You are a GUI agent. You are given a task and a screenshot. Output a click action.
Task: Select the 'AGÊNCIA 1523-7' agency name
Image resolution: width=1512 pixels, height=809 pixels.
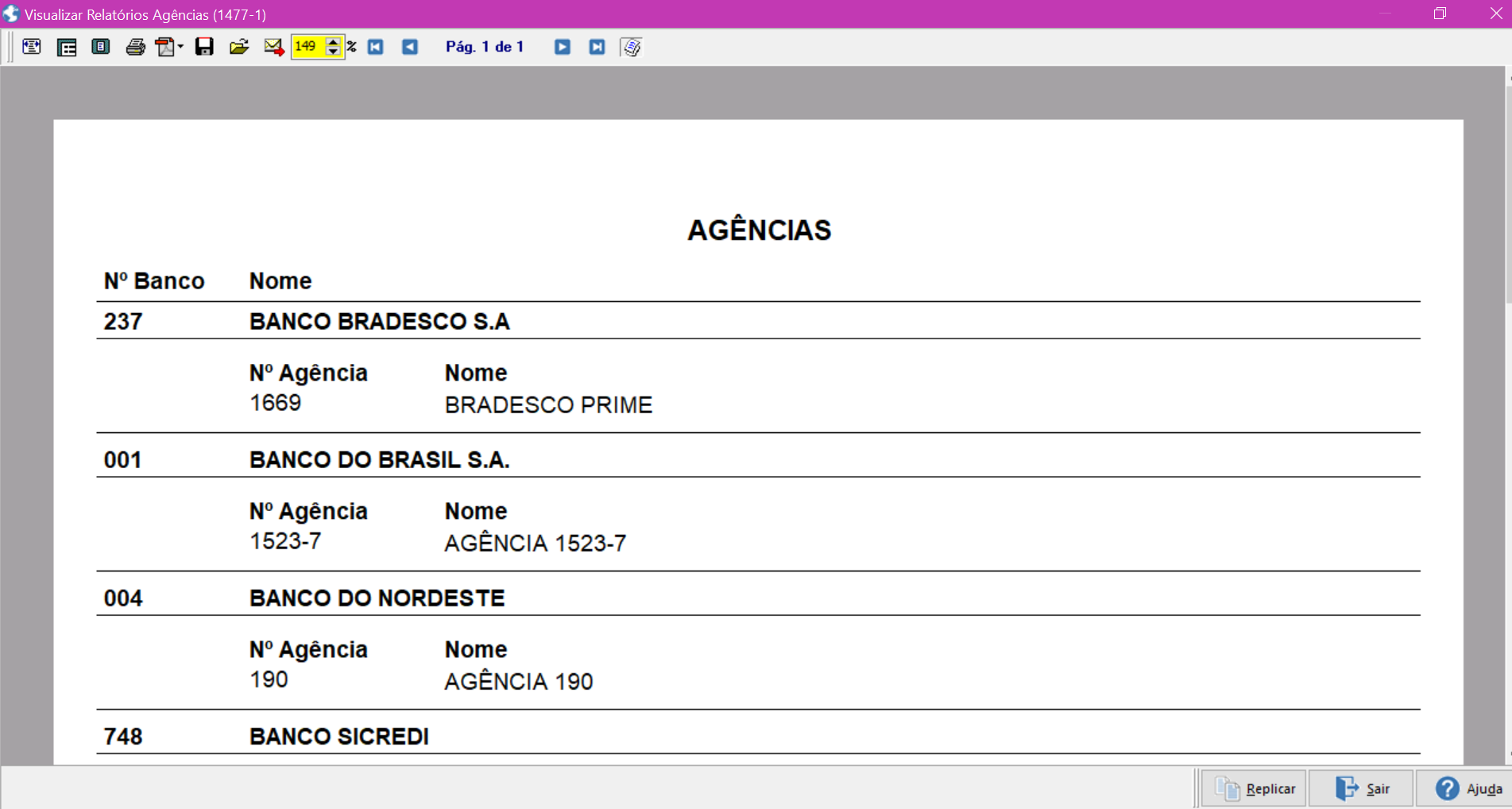(x=536, y=544)
